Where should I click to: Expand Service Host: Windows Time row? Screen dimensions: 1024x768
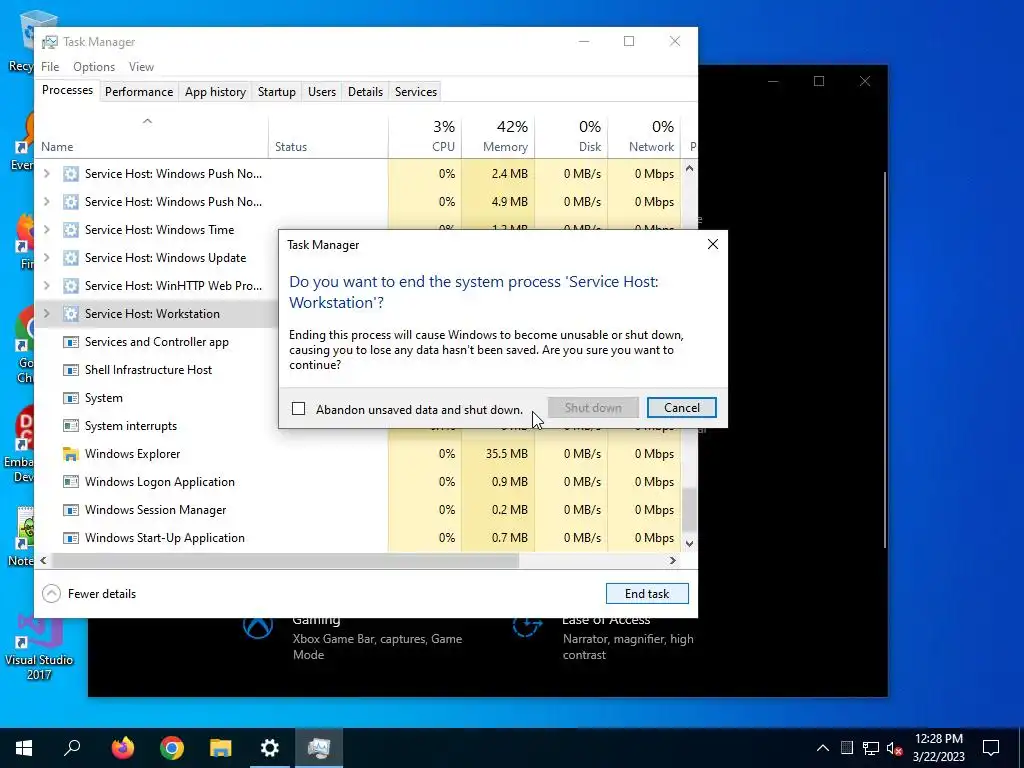click(46, 229)
